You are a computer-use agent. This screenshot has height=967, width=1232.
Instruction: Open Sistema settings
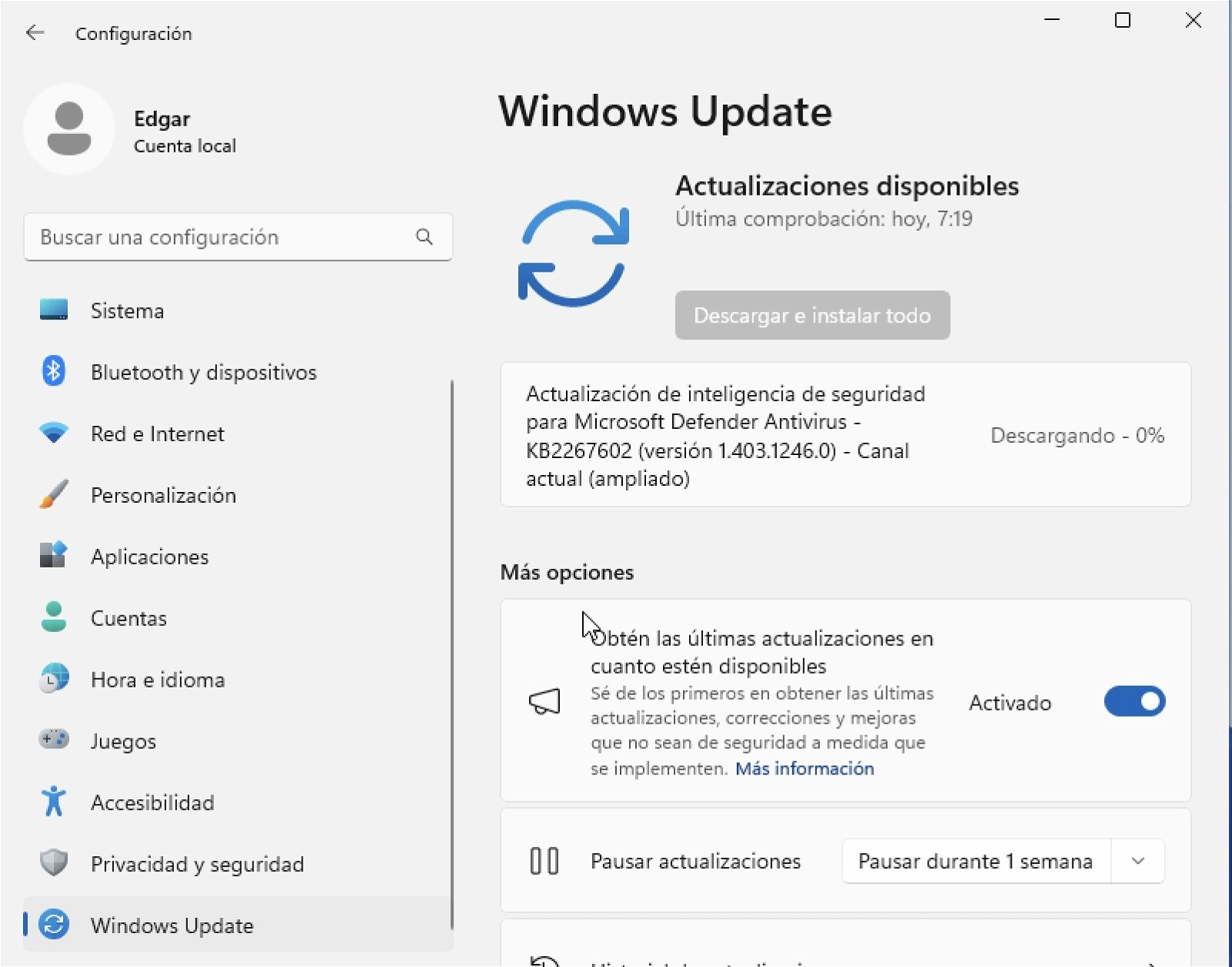238,310
